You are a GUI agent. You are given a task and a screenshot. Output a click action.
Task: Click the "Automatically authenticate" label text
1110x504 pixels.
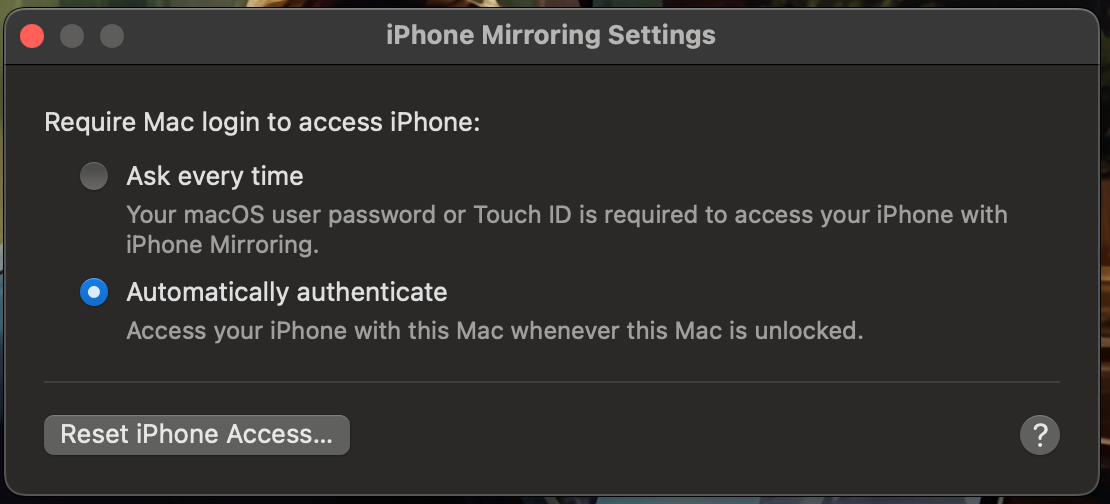[x=286, y=293]
